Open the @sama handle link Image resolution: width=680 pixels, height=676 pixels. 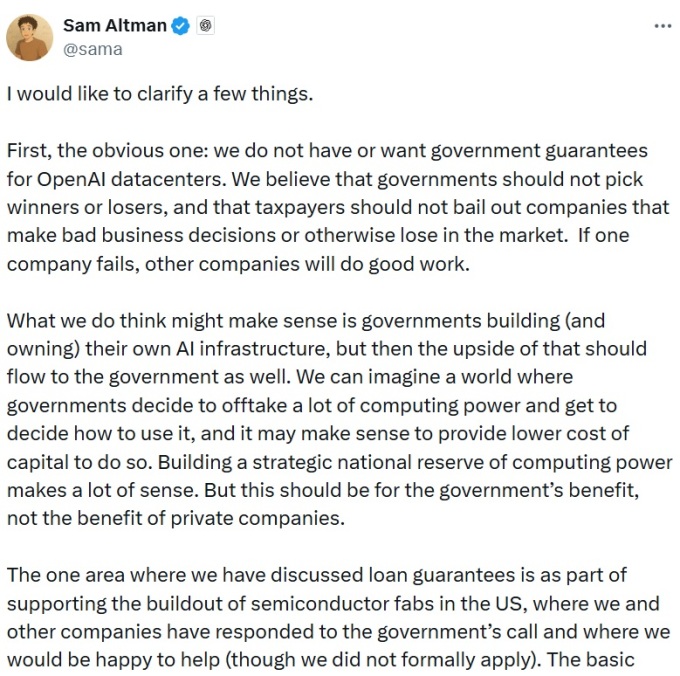(x=92, y=48)
